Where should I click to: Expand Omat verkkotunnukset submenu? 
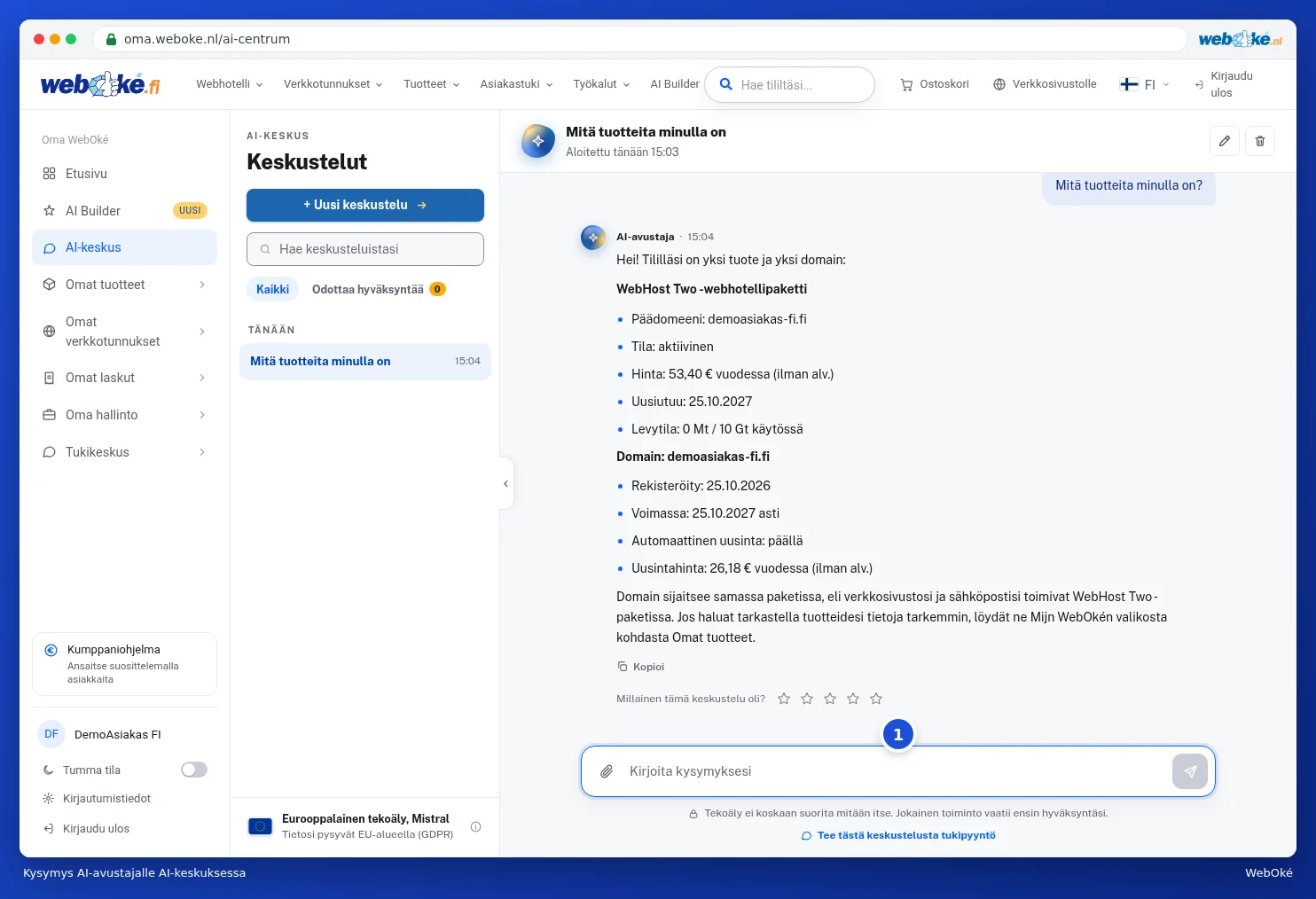pyautogui.click(x=202, y=332)
